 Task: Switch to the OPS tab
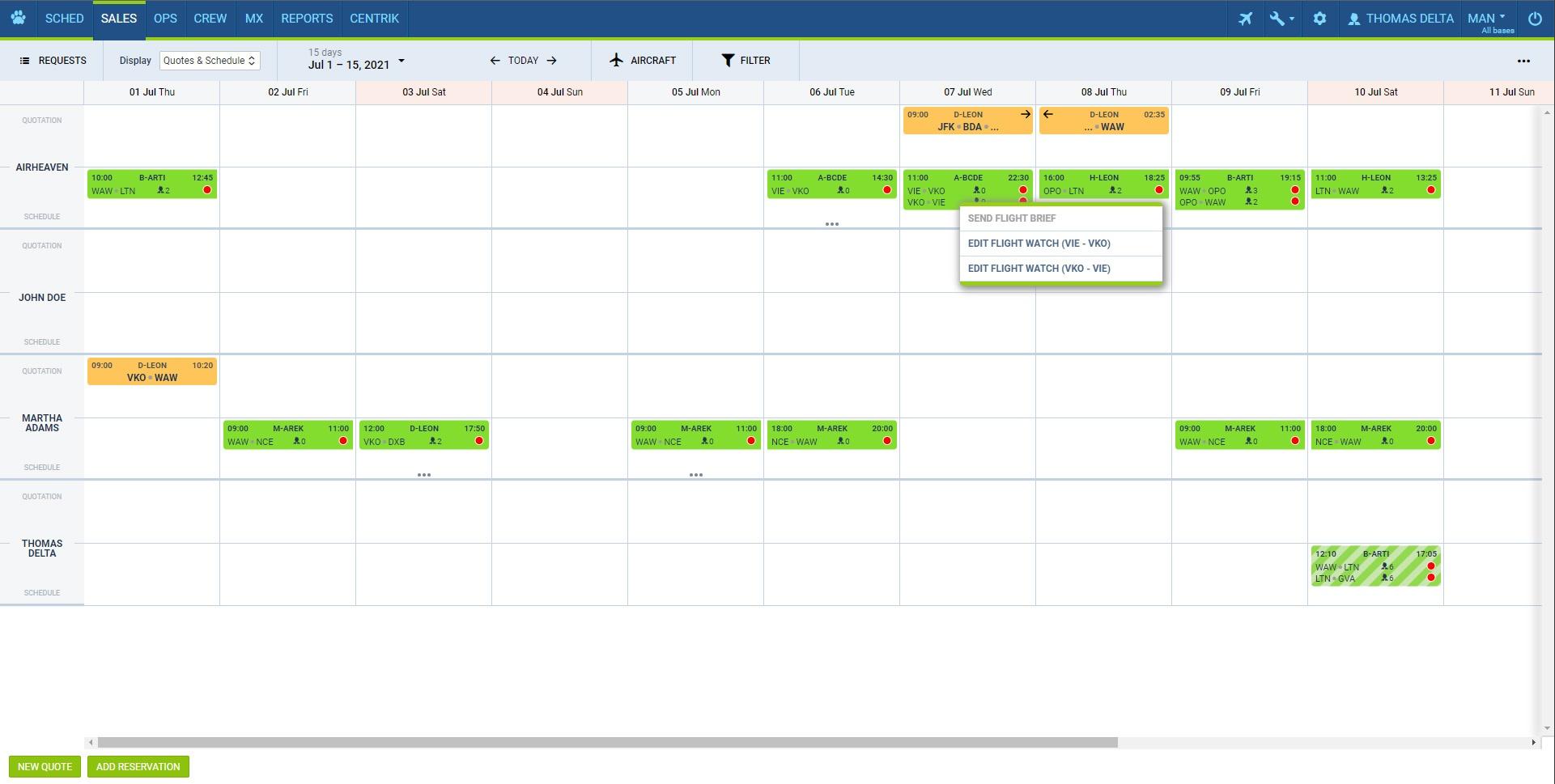(165, 19)
